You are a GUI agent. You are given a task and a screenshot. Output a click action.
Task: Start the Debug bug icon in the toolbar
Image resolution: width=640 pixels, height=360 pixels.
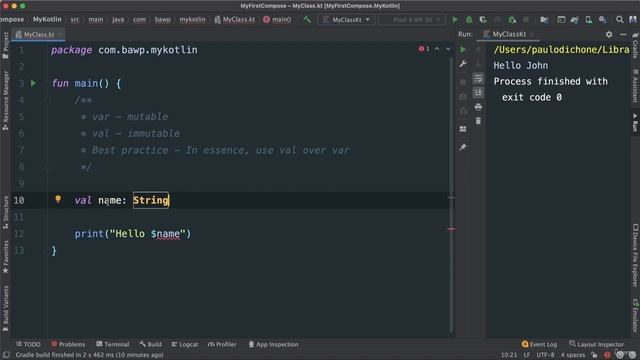[x=469, y=20]
